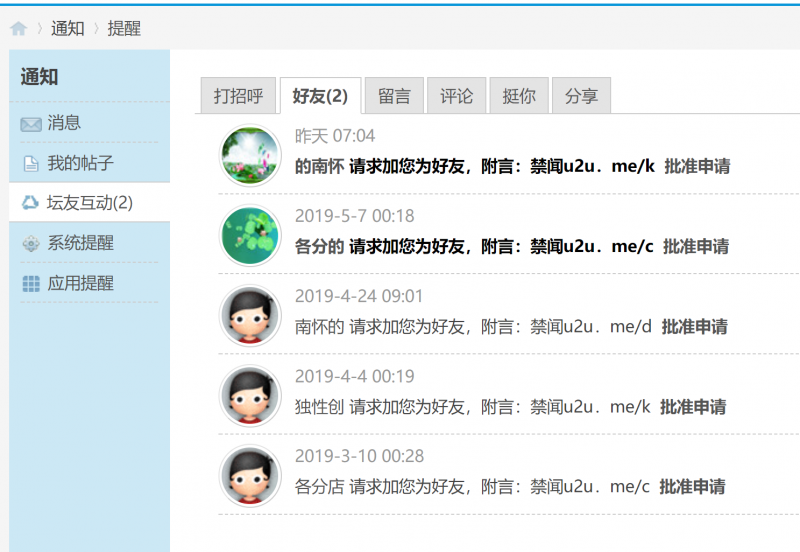
Task: Go to the 分享 tab
Action: (581, 96)
